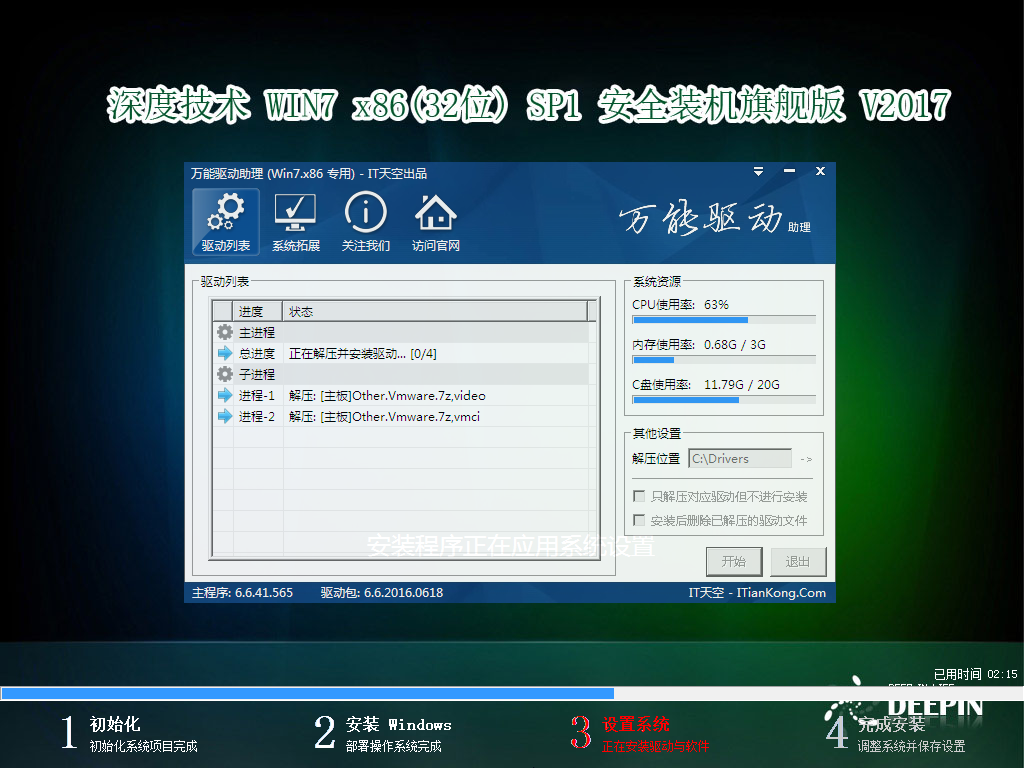
Task: Click 主程序: 6.6.41.565 version text
Action: [x=242, y=592]
